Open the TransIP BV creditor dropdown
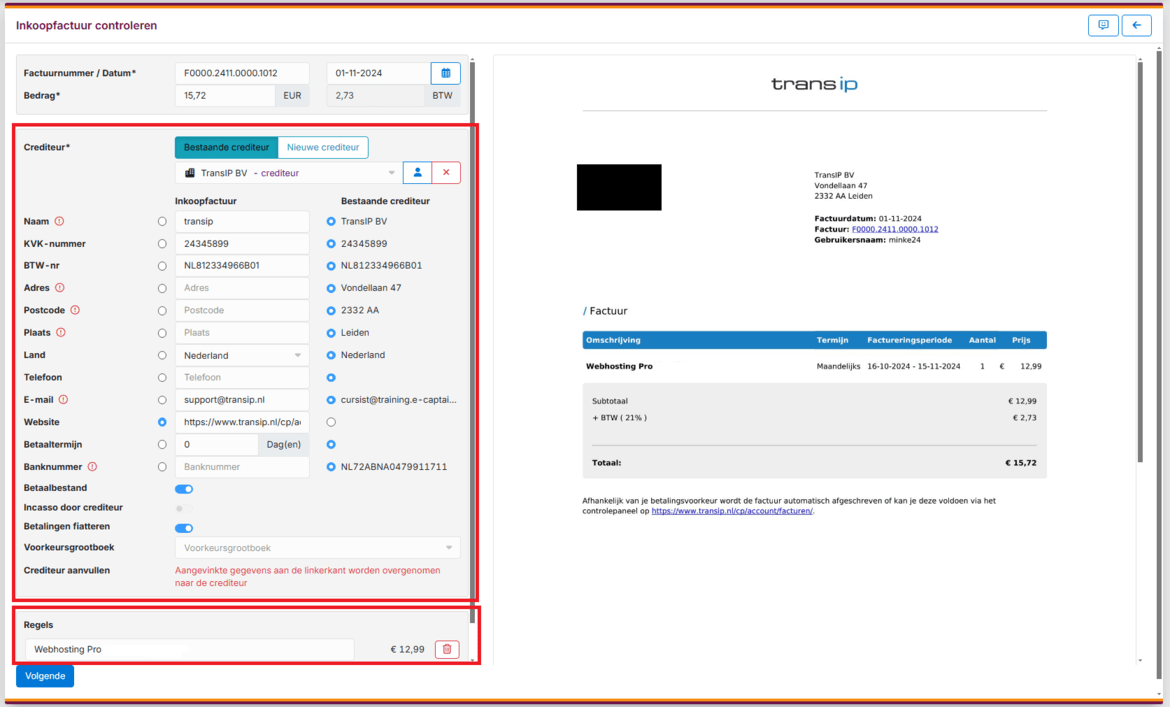 pos(289,173)
